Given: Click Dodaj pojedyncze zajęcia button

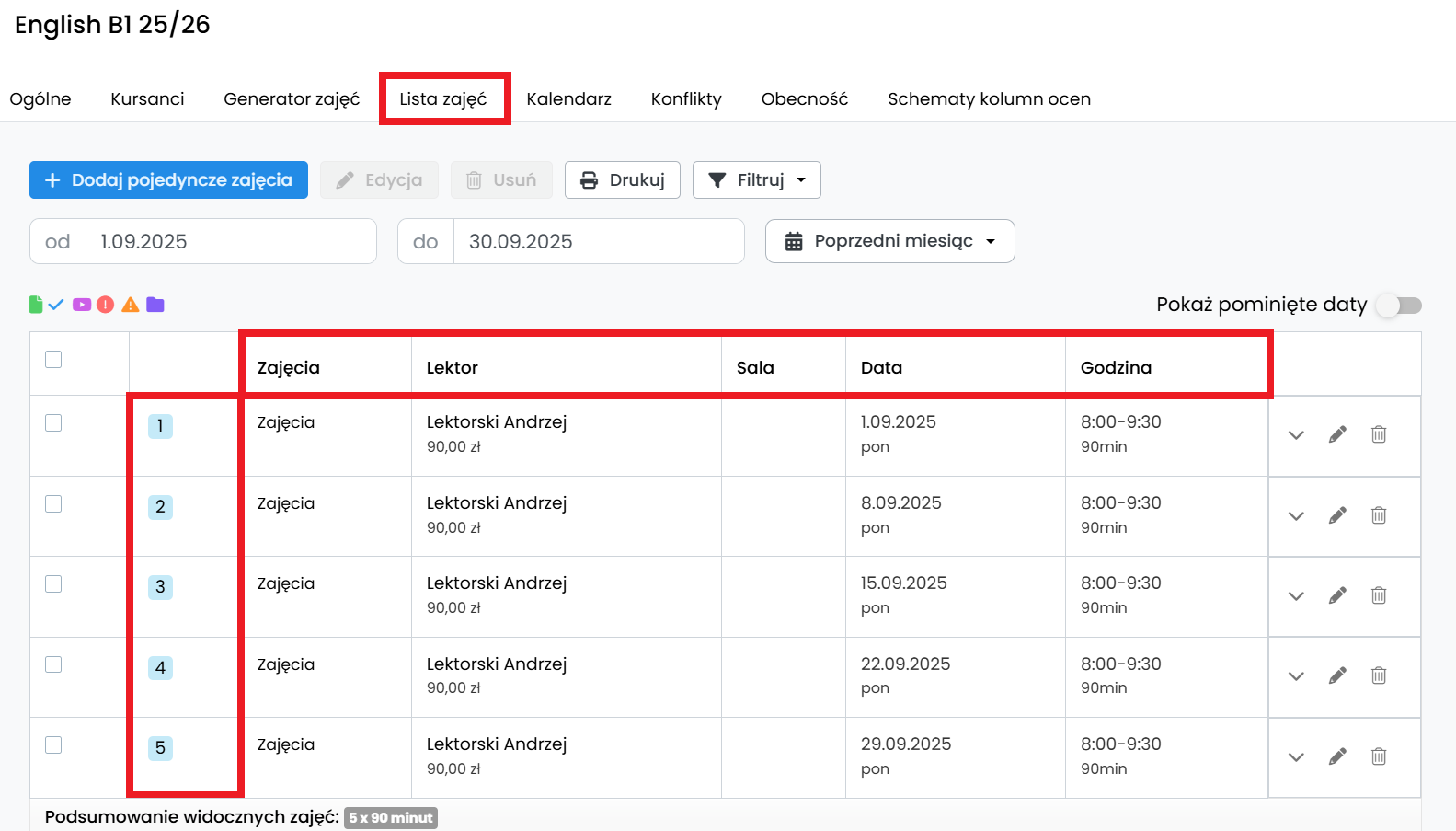Looking at the screenshot, I should [x=168, y=180].
